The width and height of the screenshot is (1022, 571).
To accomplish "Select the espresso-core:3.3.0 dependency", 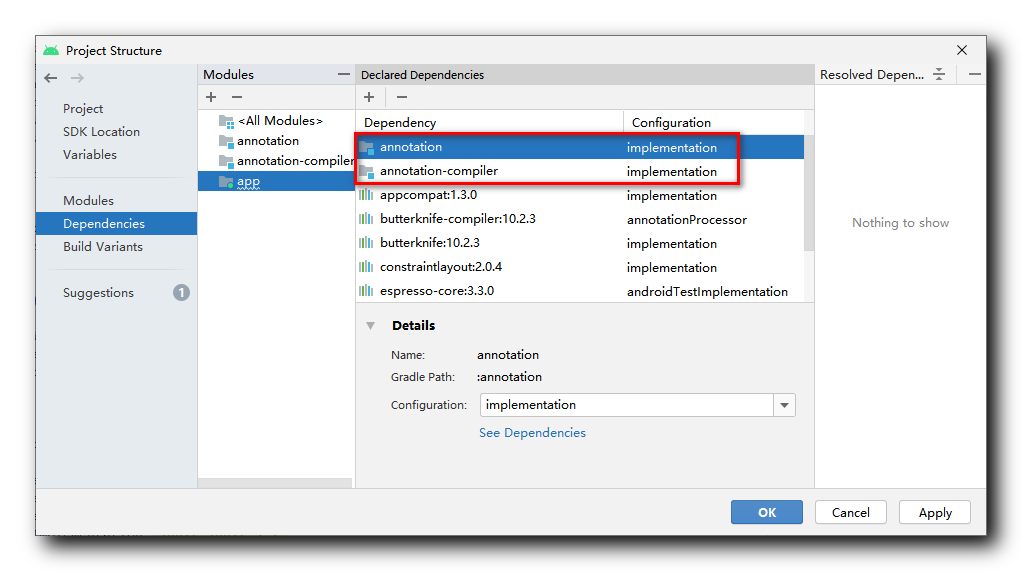I will 580,291.
